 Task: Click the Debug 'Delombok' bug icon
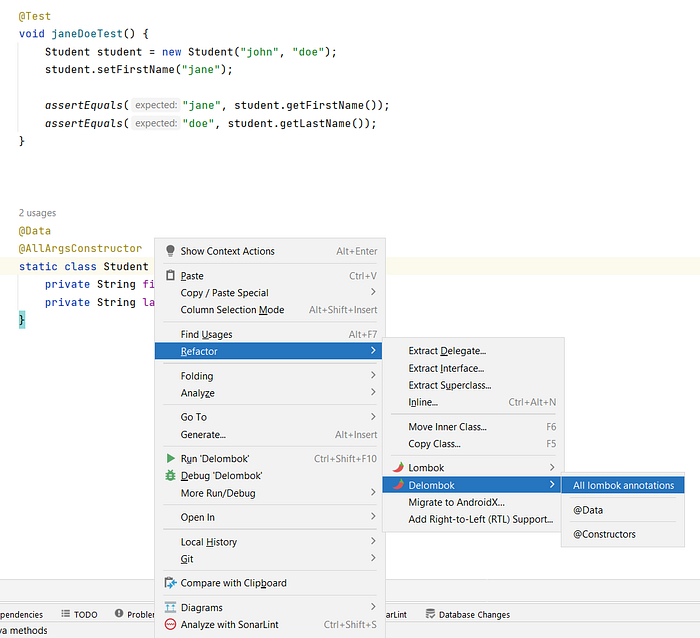click(x=170, y=475)
